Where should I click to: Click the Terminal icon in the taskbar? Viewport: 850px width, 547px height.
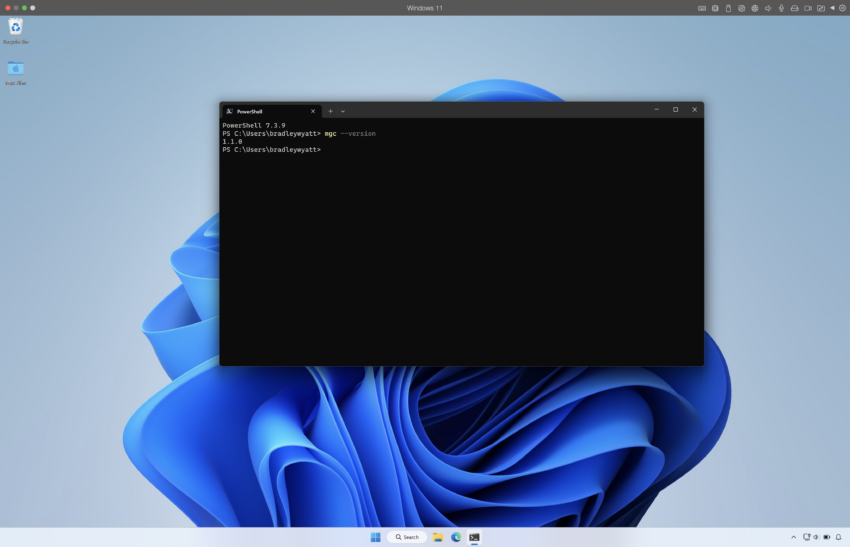pos(474,537)
